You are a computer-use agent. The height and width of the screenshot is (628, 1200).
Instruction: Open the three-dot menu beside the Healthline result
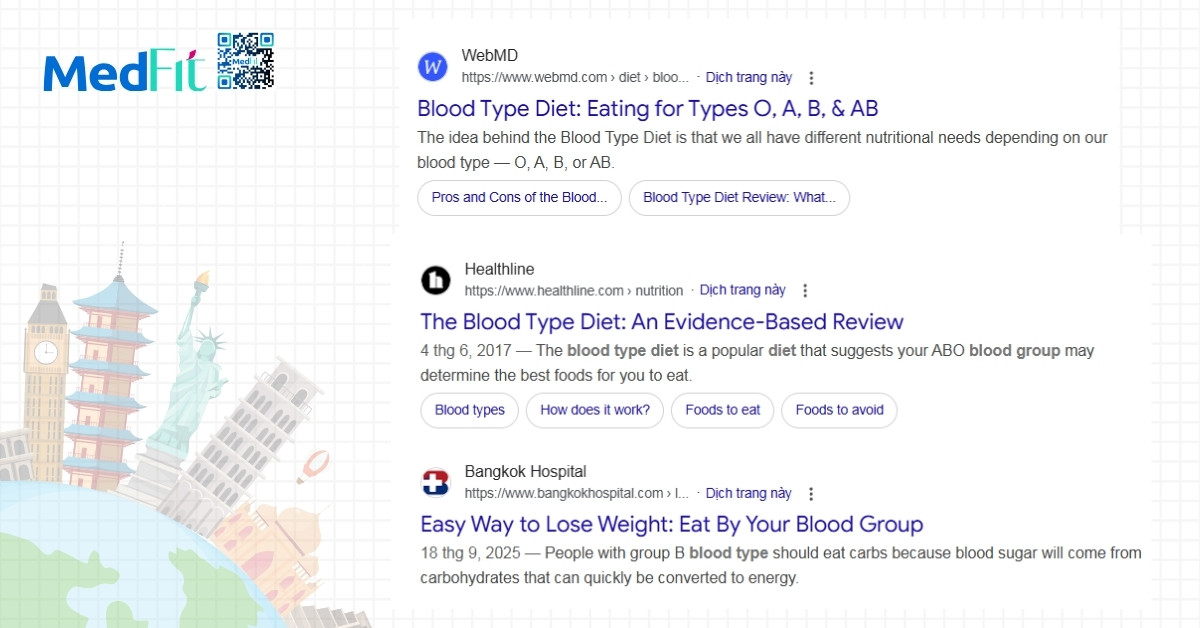tap(805, 291)
